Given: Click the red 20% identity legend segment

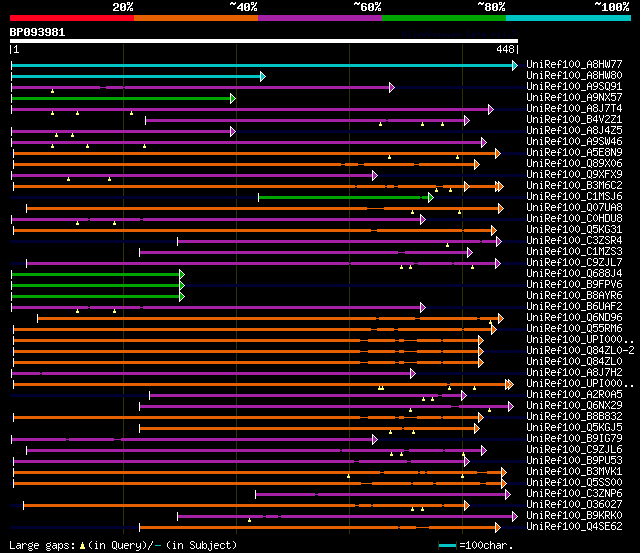Looking at the screenshot, I should [72, 18].
